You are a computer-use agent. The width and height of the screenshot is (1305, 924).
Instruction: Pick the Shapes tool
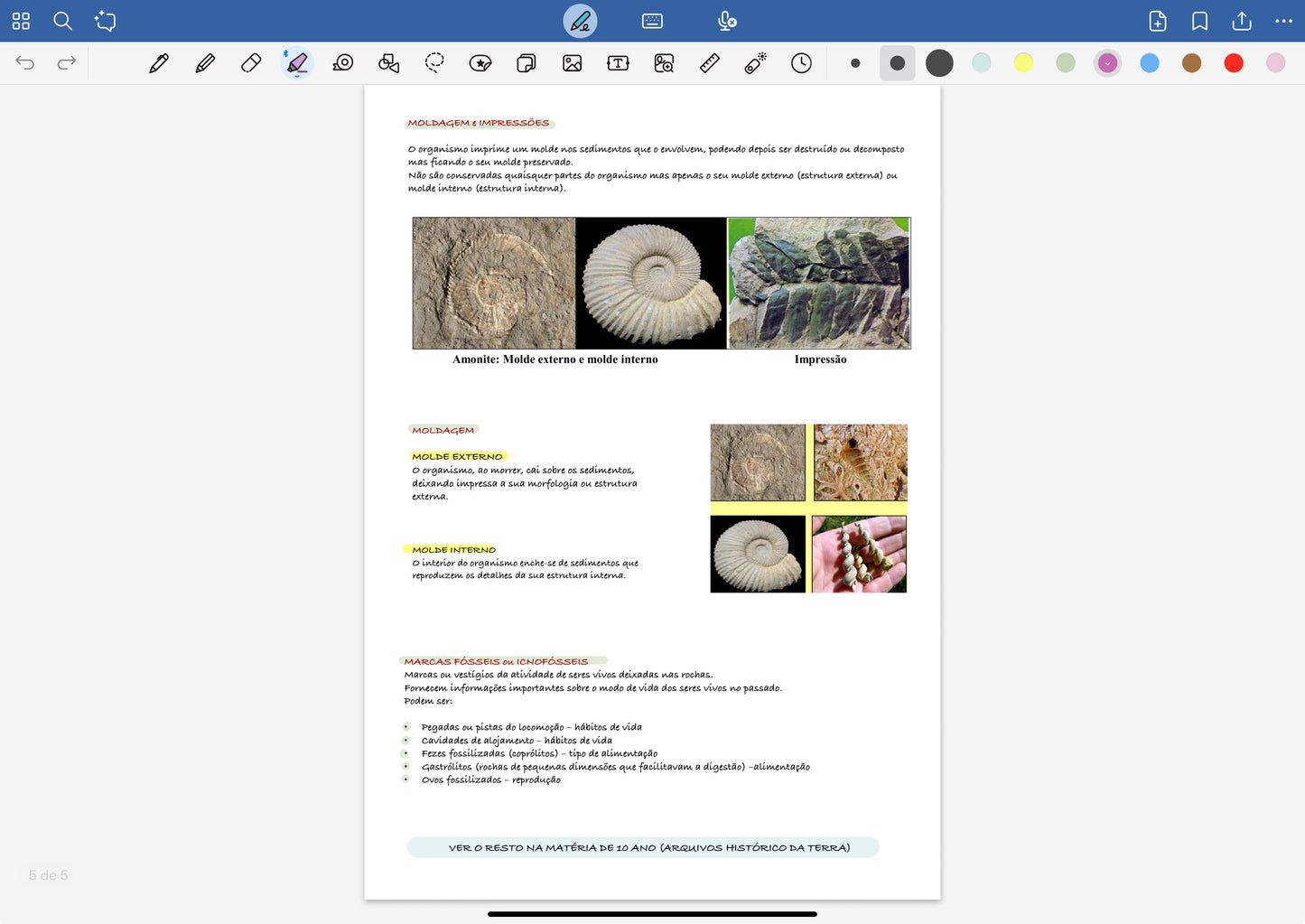[x=388, y=63]
